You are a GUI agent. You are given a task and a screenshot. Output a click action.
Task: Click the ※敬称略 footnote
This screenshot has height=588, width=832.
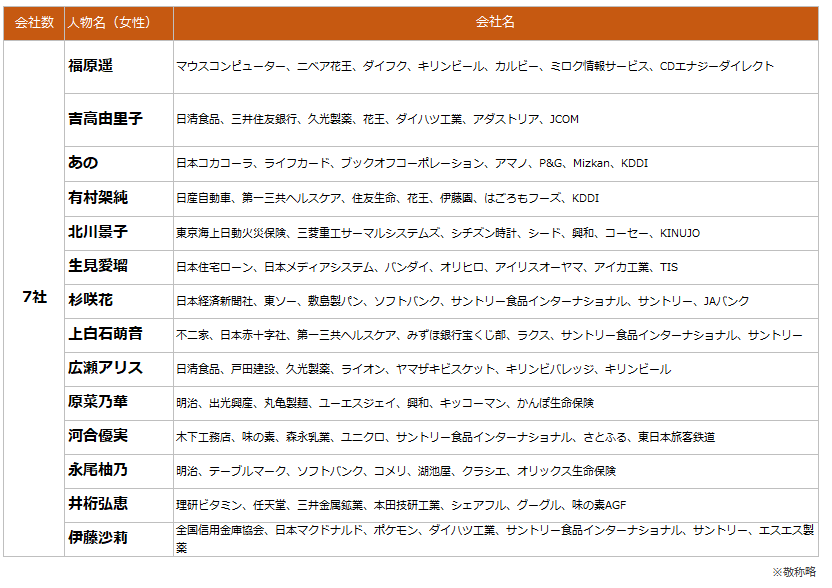[x=794, y=572]
